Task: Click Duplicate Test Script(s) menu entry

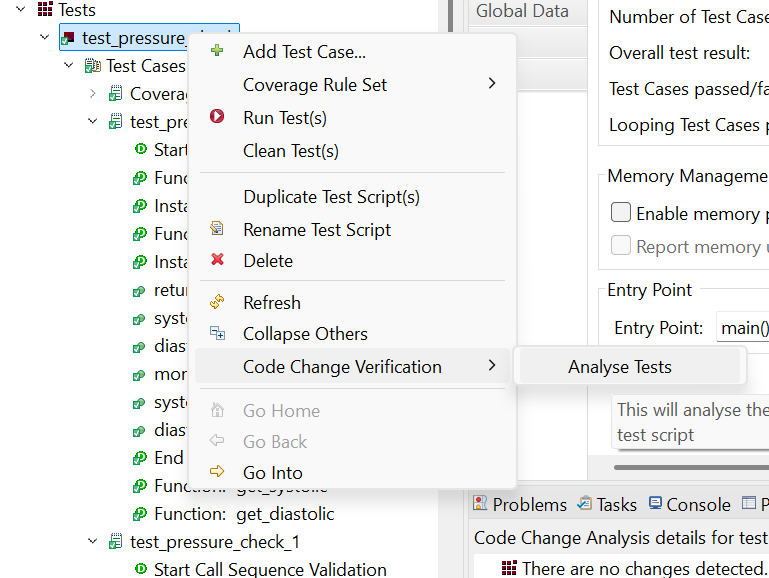Action: 331,197
